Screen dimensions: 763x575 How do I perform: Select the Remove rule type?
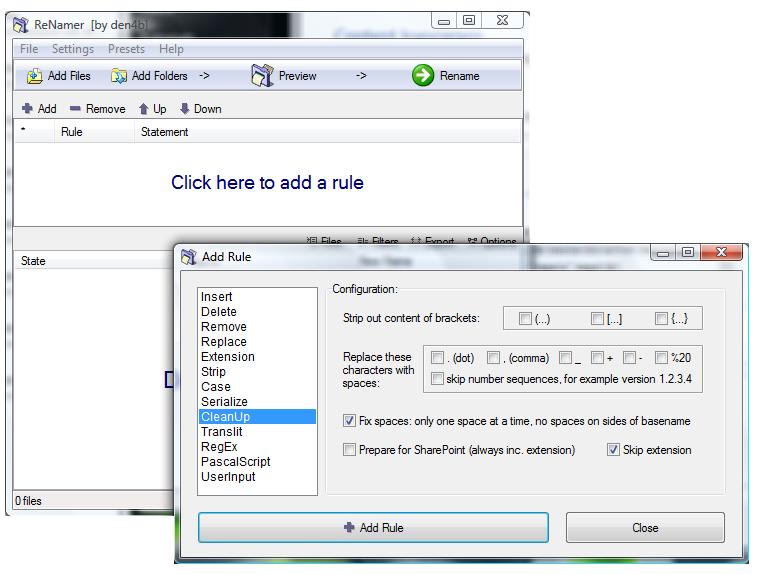tap(257, 327)
